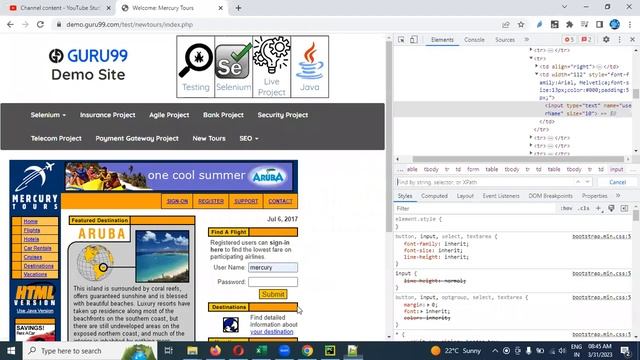
Task: Click the DevTools inspect element picker icon
Action: click(401, 40)
